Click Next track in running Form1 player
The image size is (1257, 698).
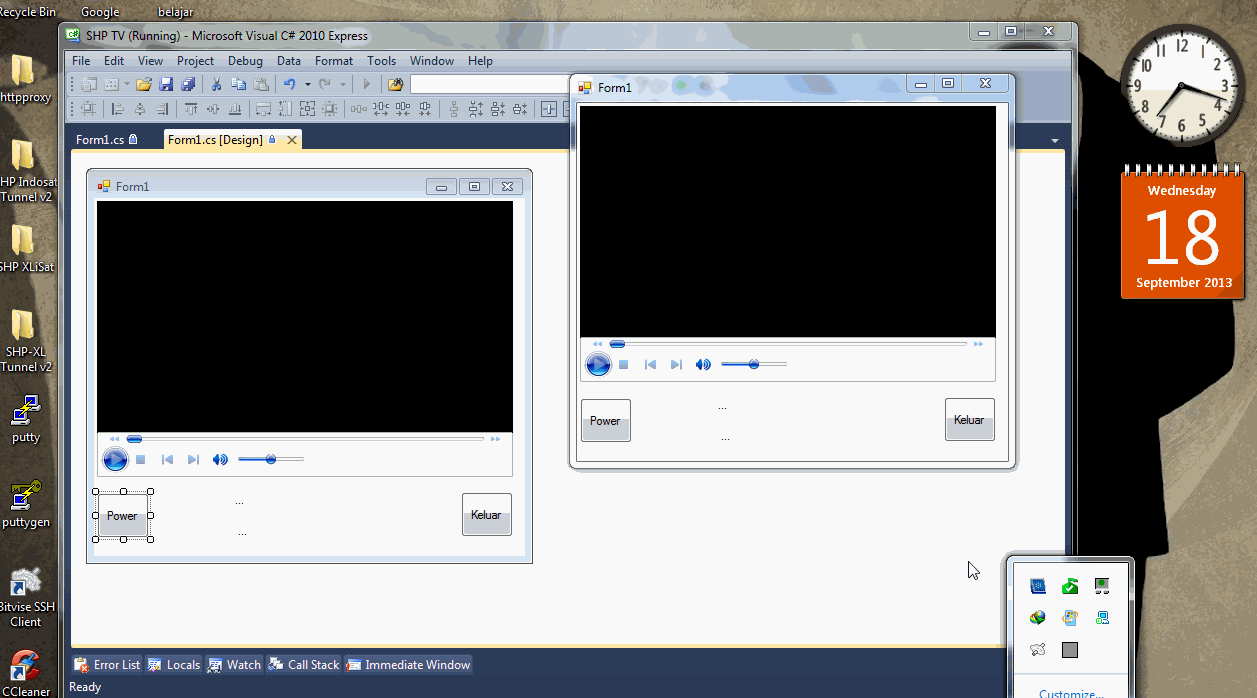(x=676, y=365)
